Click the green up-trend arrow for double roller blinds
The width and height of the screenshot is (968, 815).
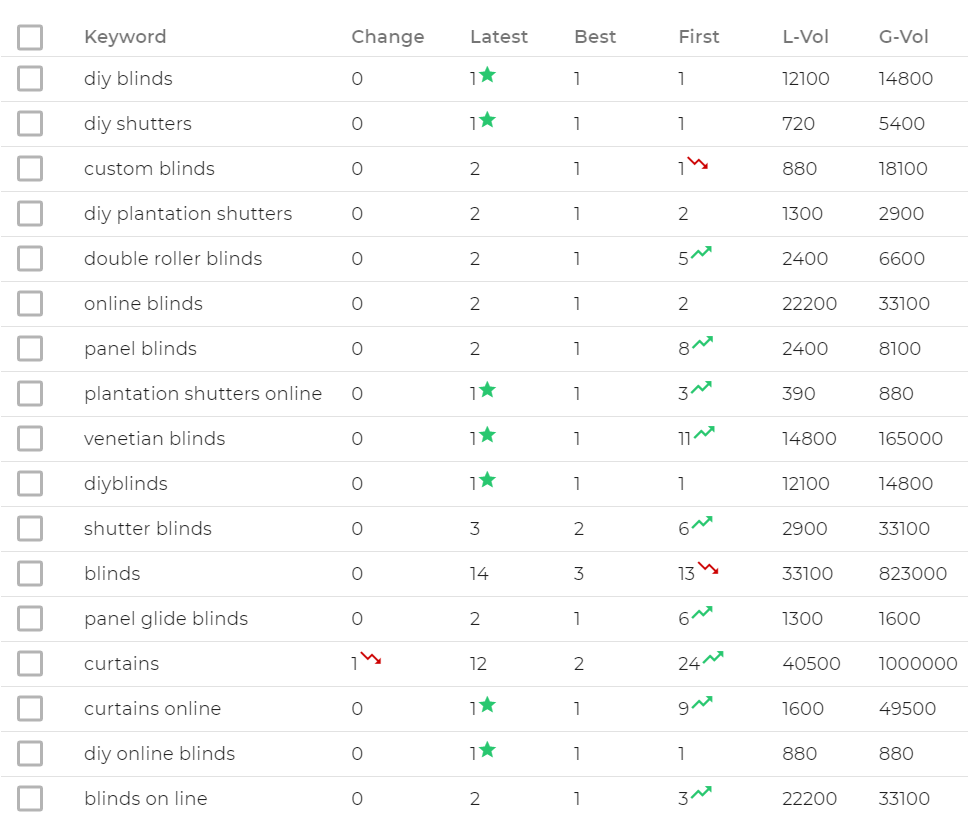[701, 253]
